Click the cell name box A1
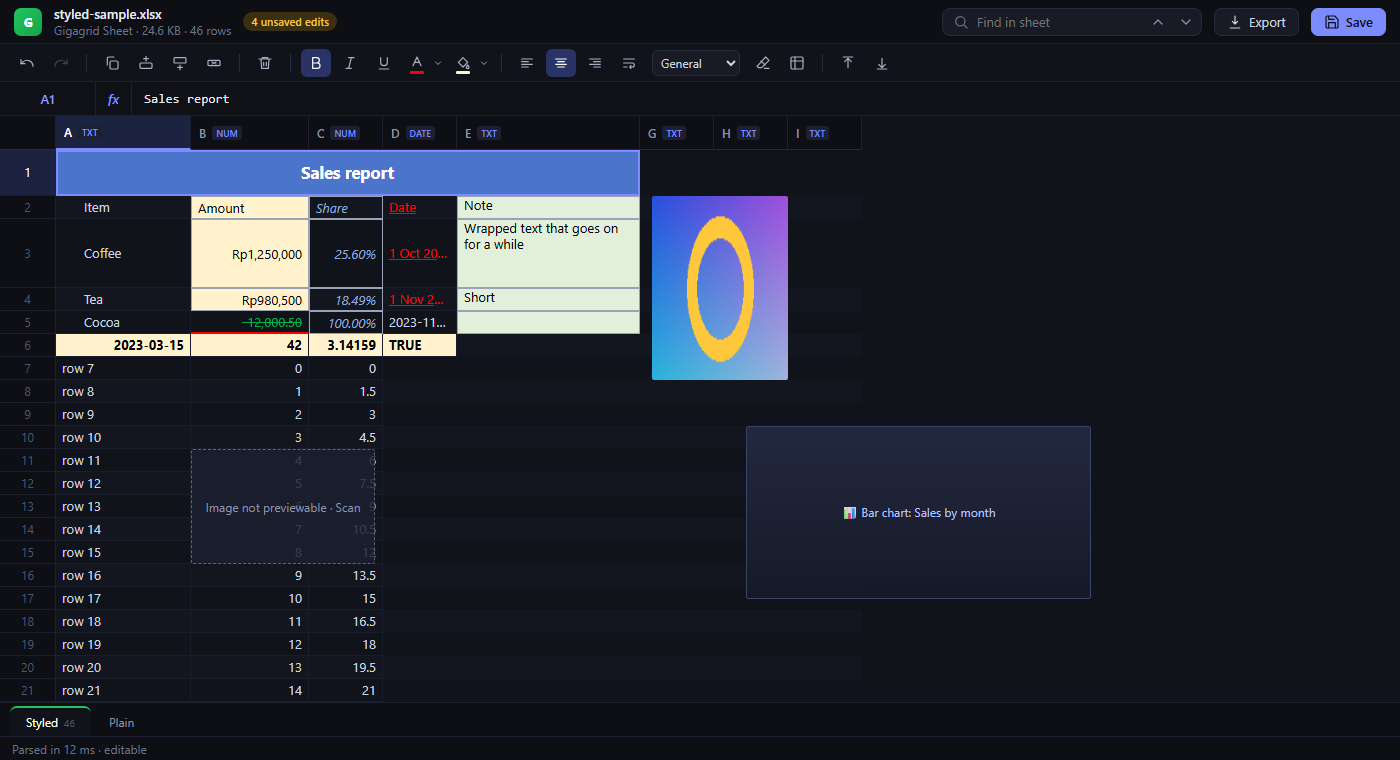The height and width of the screenshot is (760, 1400). 48,99
